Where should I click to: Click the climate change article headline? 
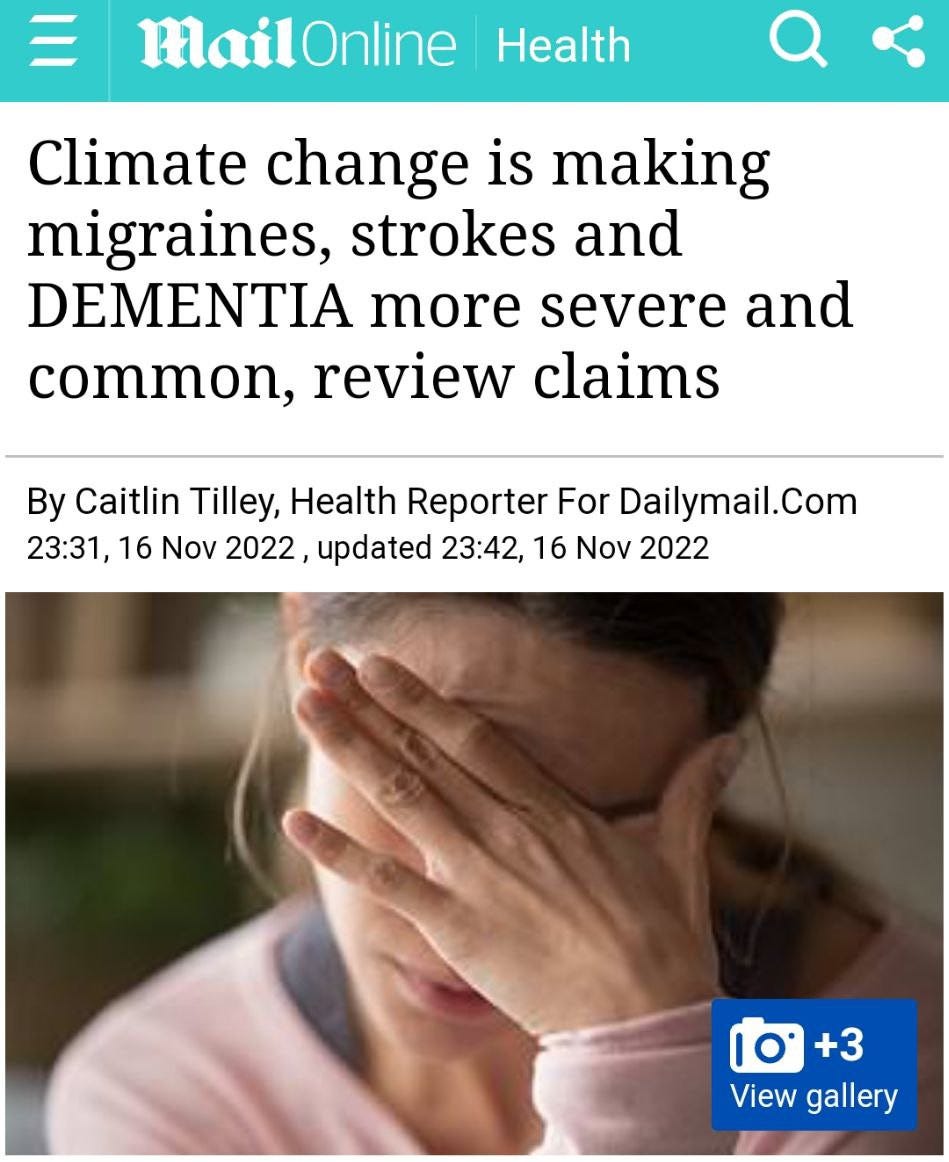tap(440, 269)
